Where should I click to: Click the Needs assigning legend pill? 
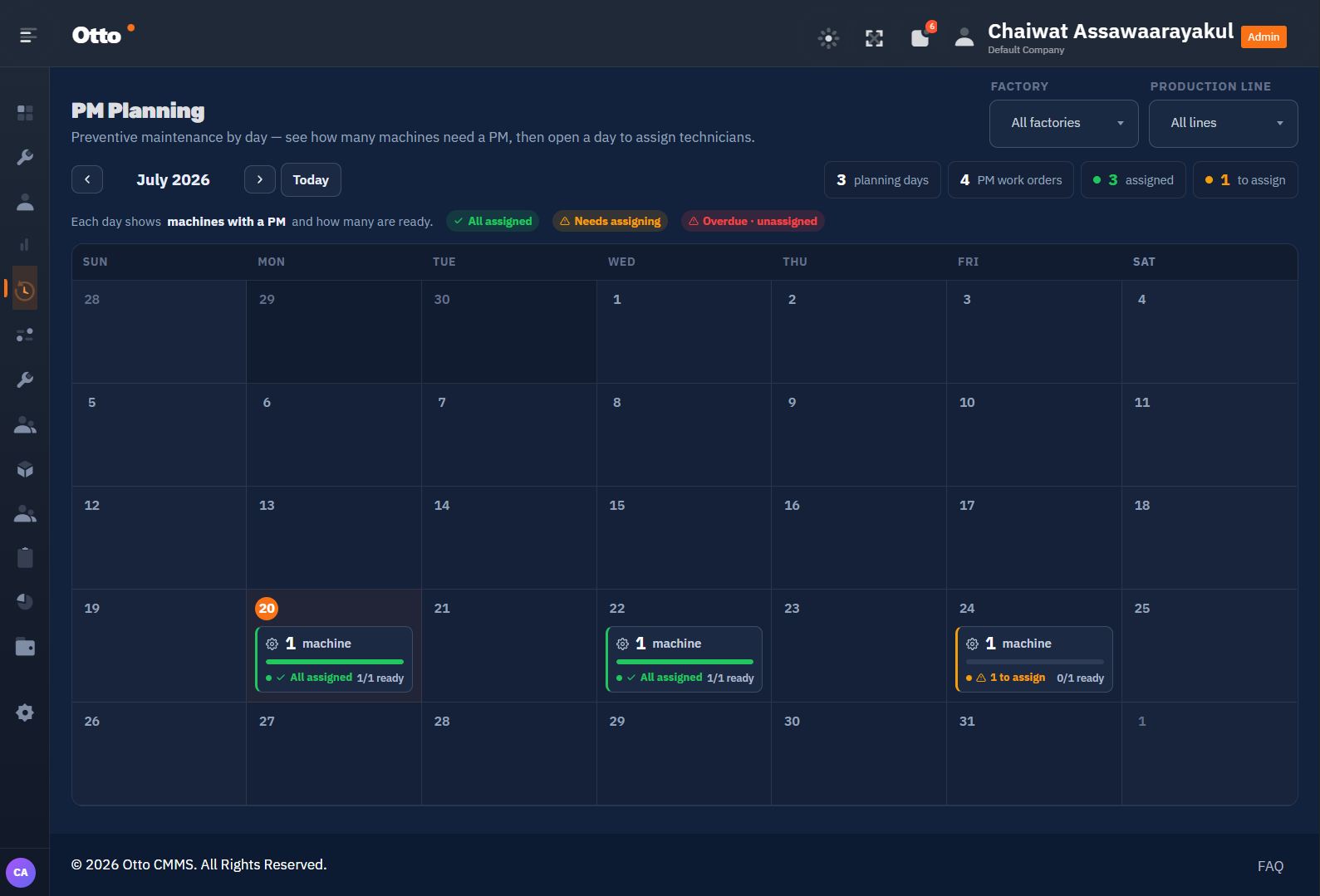[x=610, y=221]
